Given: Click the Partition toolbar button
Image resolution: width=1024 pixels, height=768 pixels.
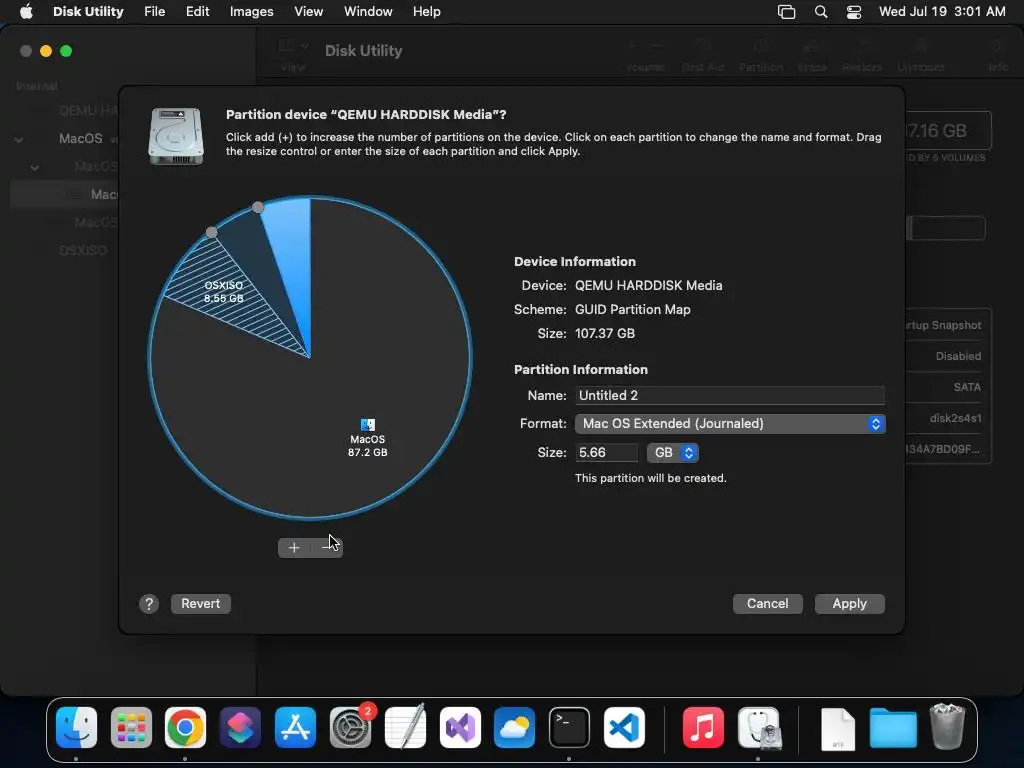Looking at the screenshot, I should (x=761, y=54).
